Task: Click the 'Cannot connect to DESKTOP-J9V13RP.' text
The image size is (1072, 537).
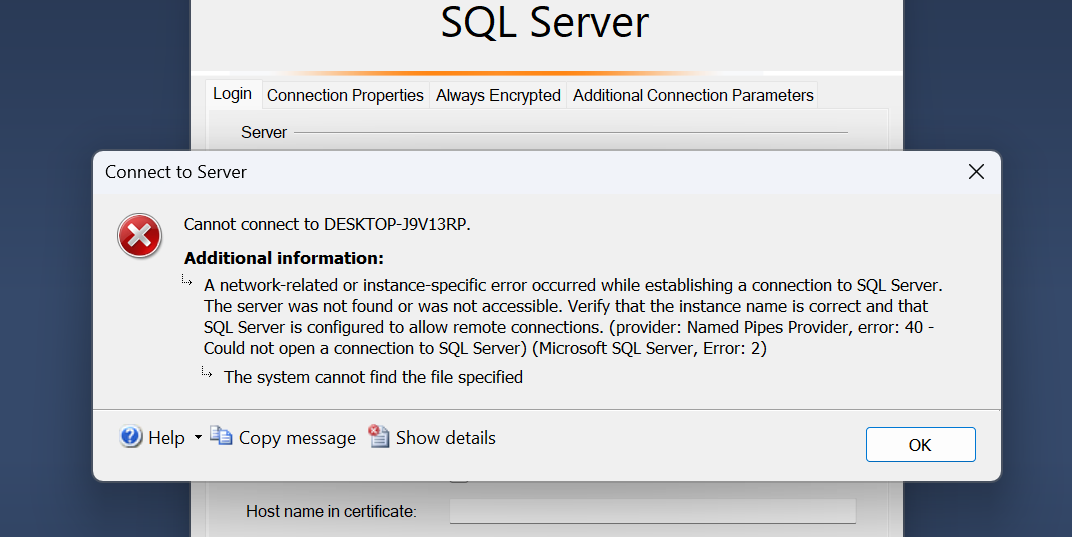Action: (327, 224)
